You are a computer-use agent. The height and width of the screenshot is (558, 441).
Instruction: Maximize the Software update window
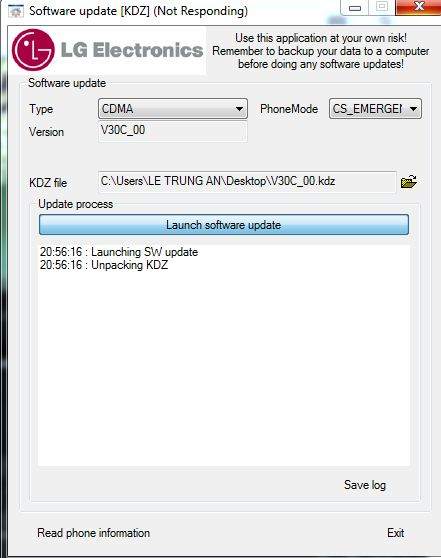[382, 7]
